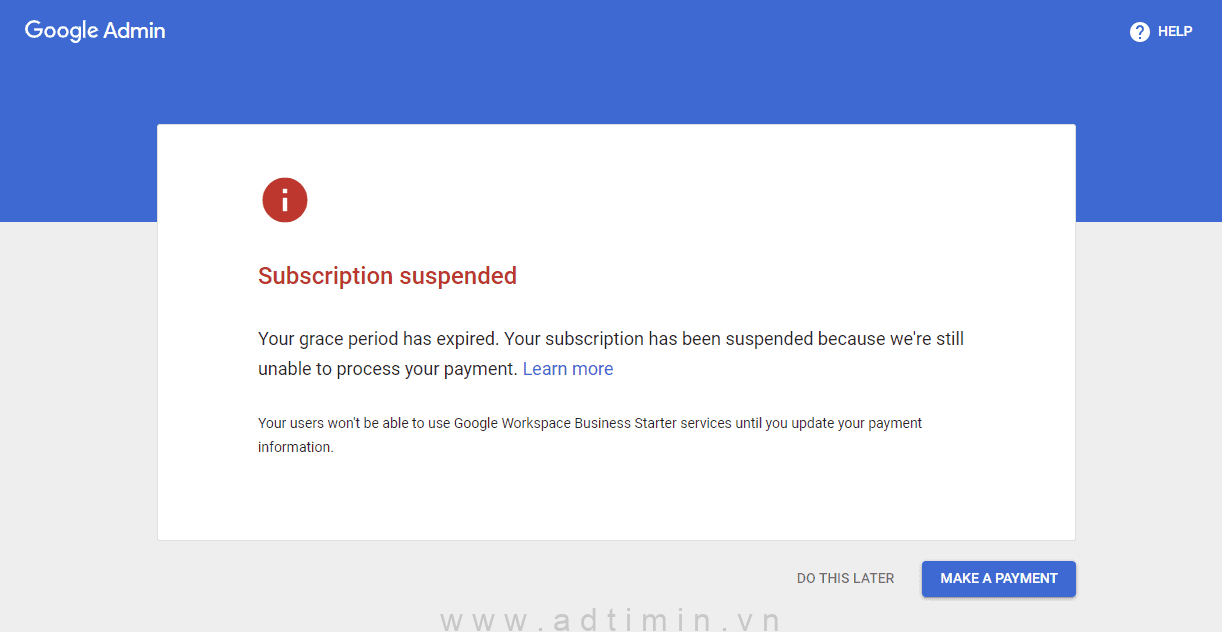Click the word 'information.' in the notice
Image resolution: width=1222 pixels, height=632 pixels.
(295, 448)
